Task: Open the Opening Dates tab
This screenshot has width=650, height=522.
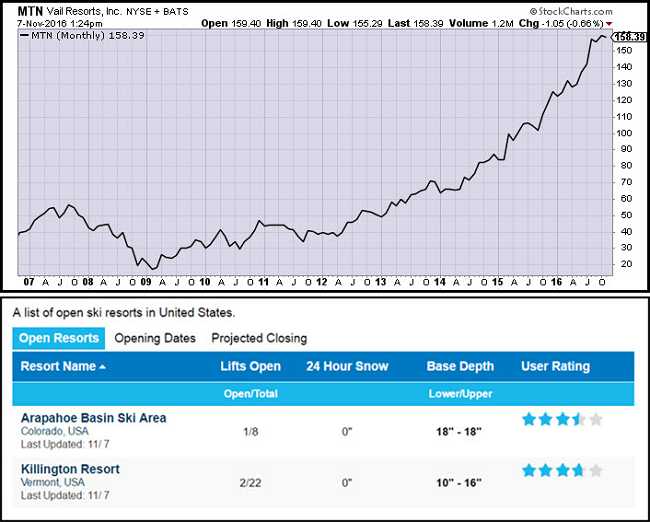Action: 154,338
